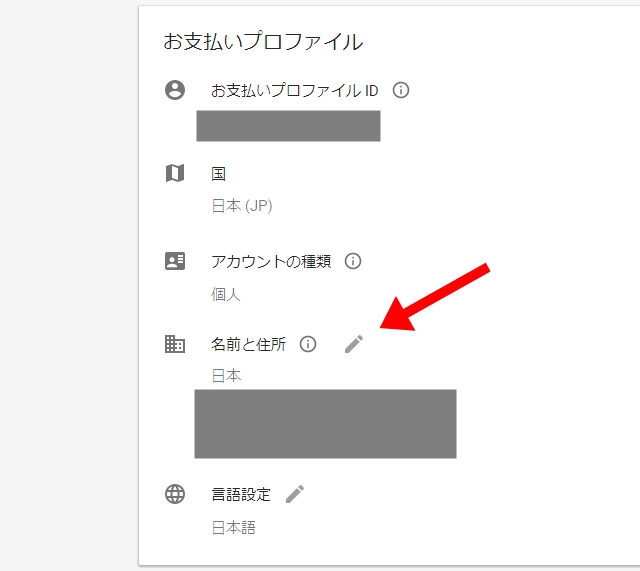Image resolution: width=640 pixels, height=571 pixels.
Task: Edit 名前と住所 using the pencil icon
Action: pyautogui.click(x=354, y=344)
